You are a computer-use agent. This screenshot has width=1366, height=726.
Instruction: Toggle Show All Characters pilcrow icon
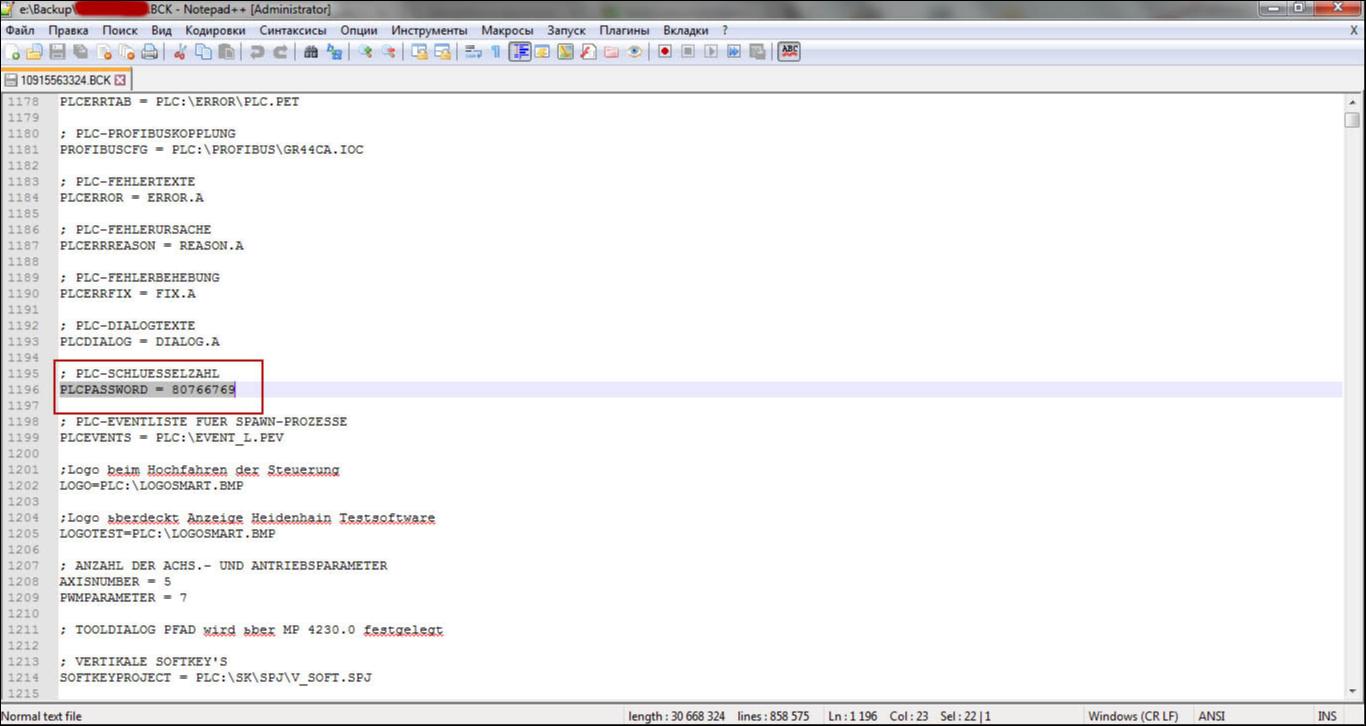[x=495, y=52]
